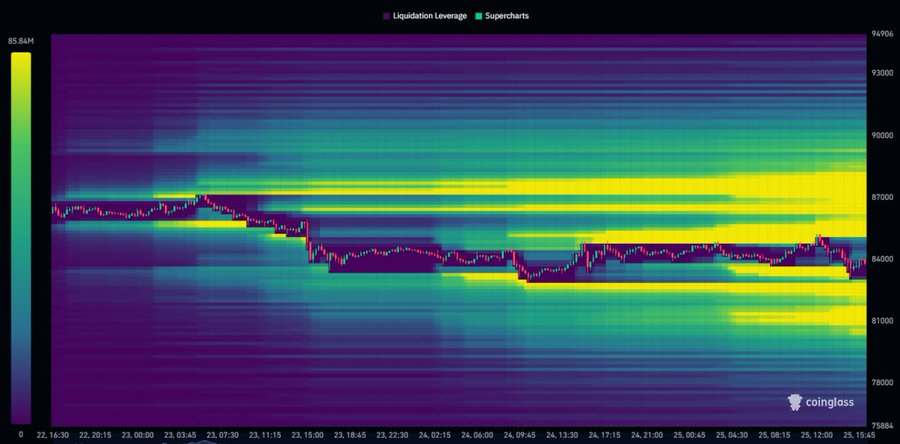Click the 22, 20:15 time axis label
Image resolution: width=900 pixels, height=444 pixels.
(96, 435)
